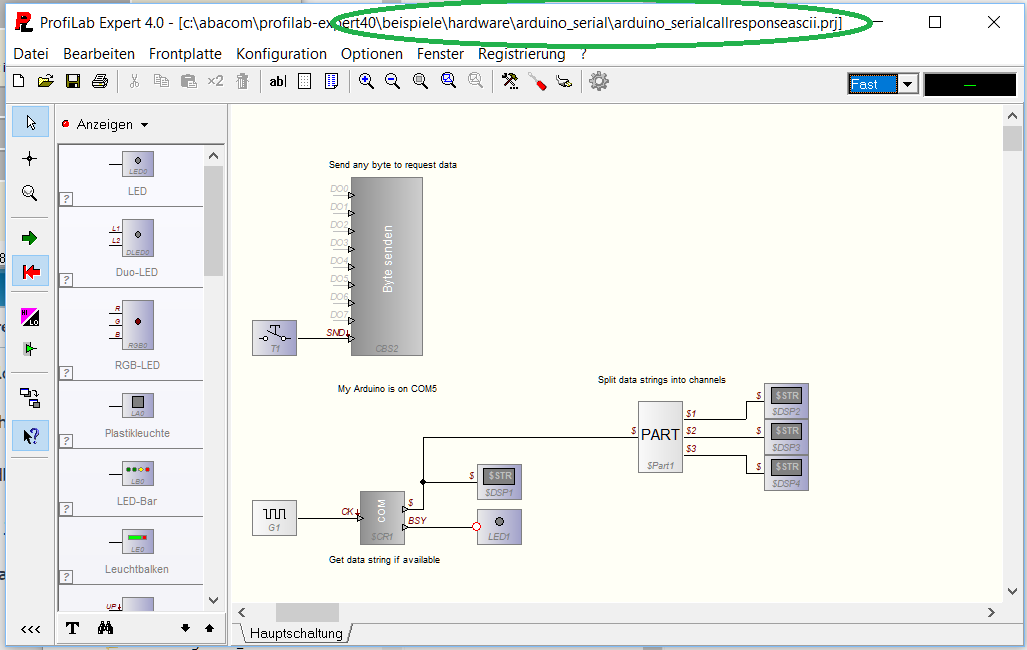The width and height of the screenshot is (1027, 650).
Task: Open settings gear icon in toolbar
Action: coord(599,81)
